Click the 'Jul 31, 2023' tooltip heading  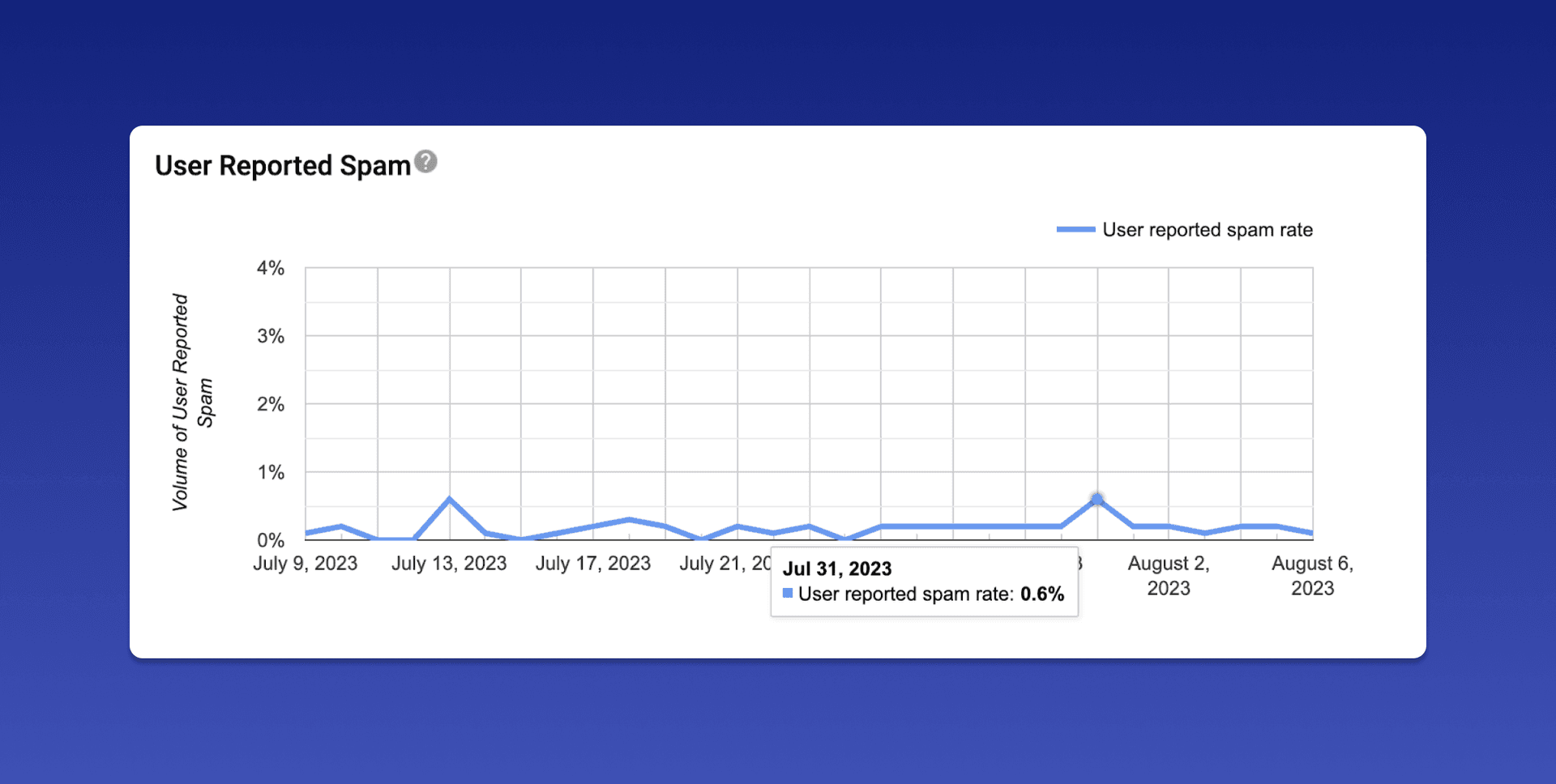pos(836,569)
